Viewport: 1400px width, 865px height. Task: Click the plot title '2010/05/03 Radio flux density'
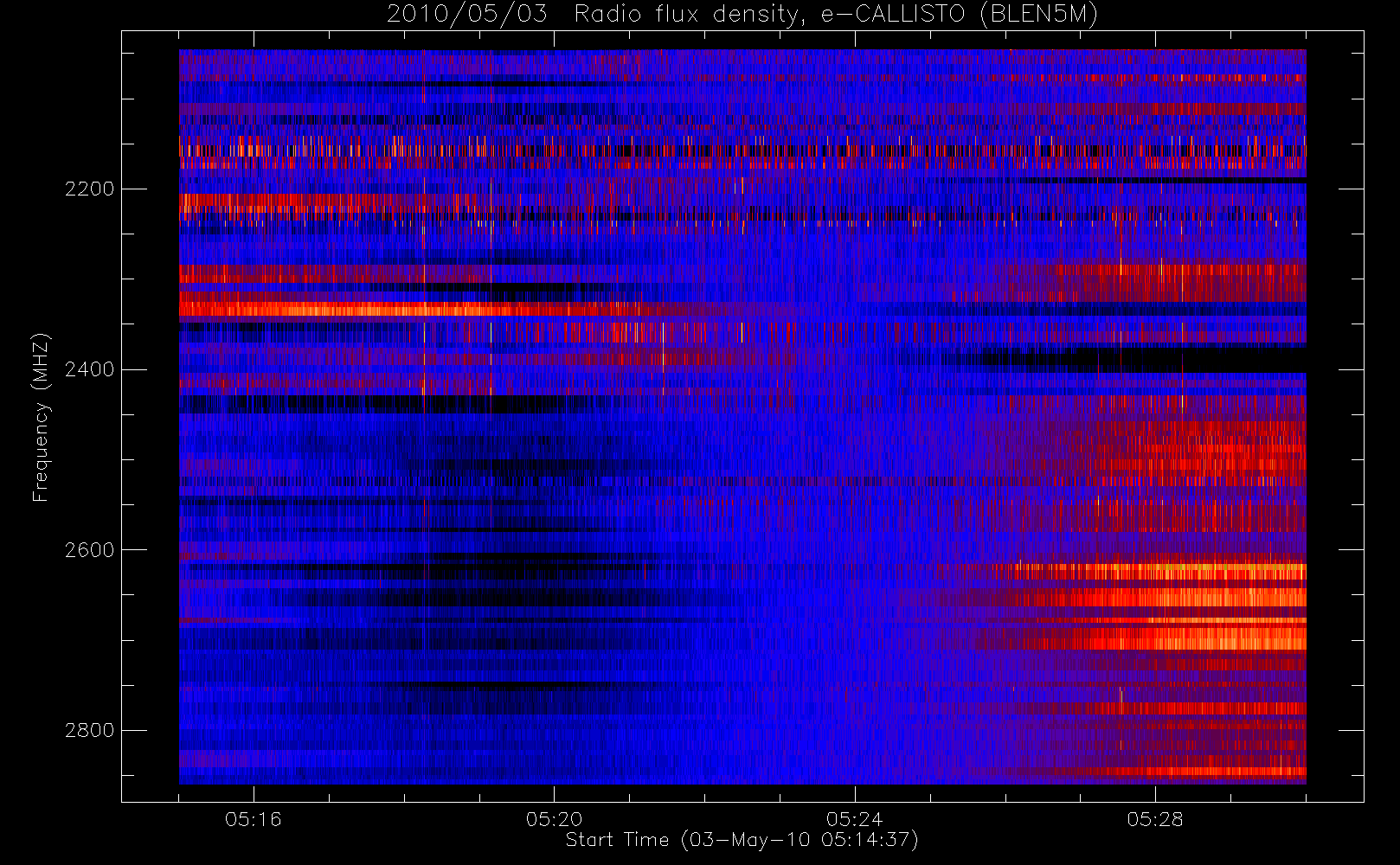pos(742,15)
